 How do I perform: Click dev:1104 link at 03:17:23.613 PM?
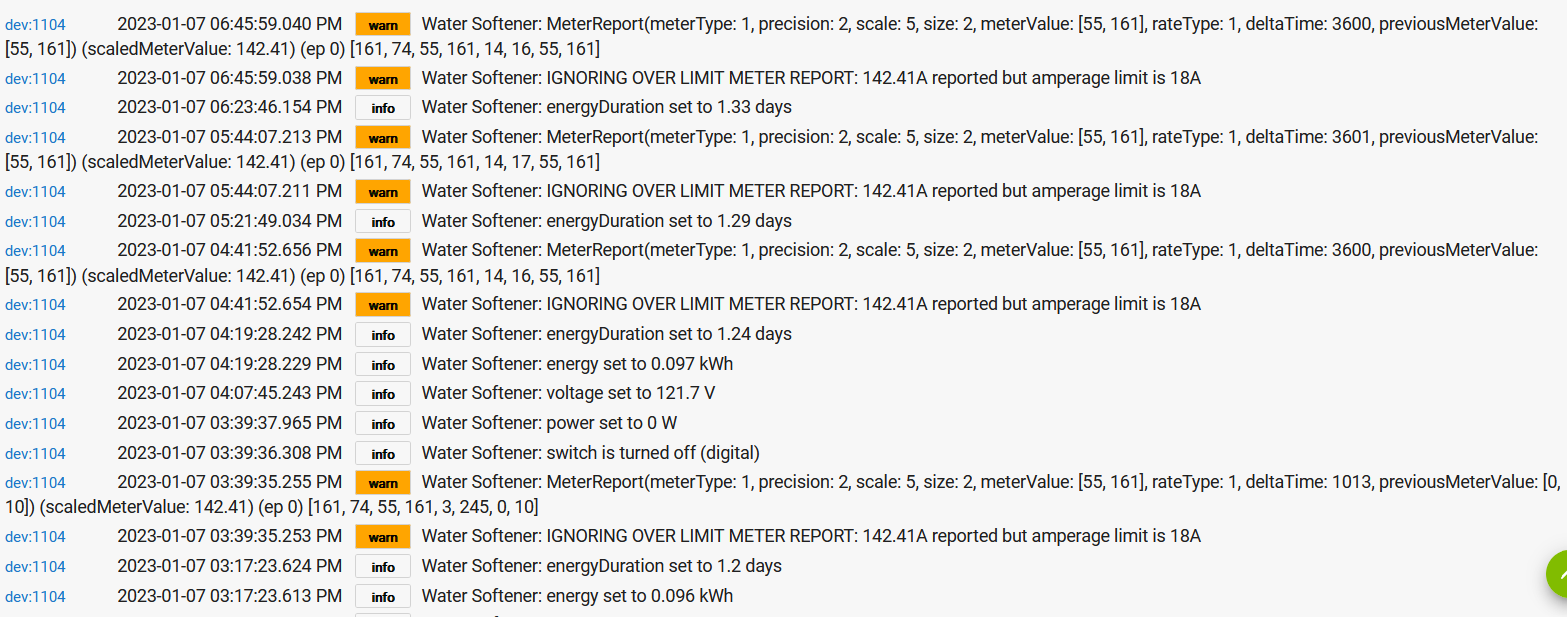click(x=35, y=597)
